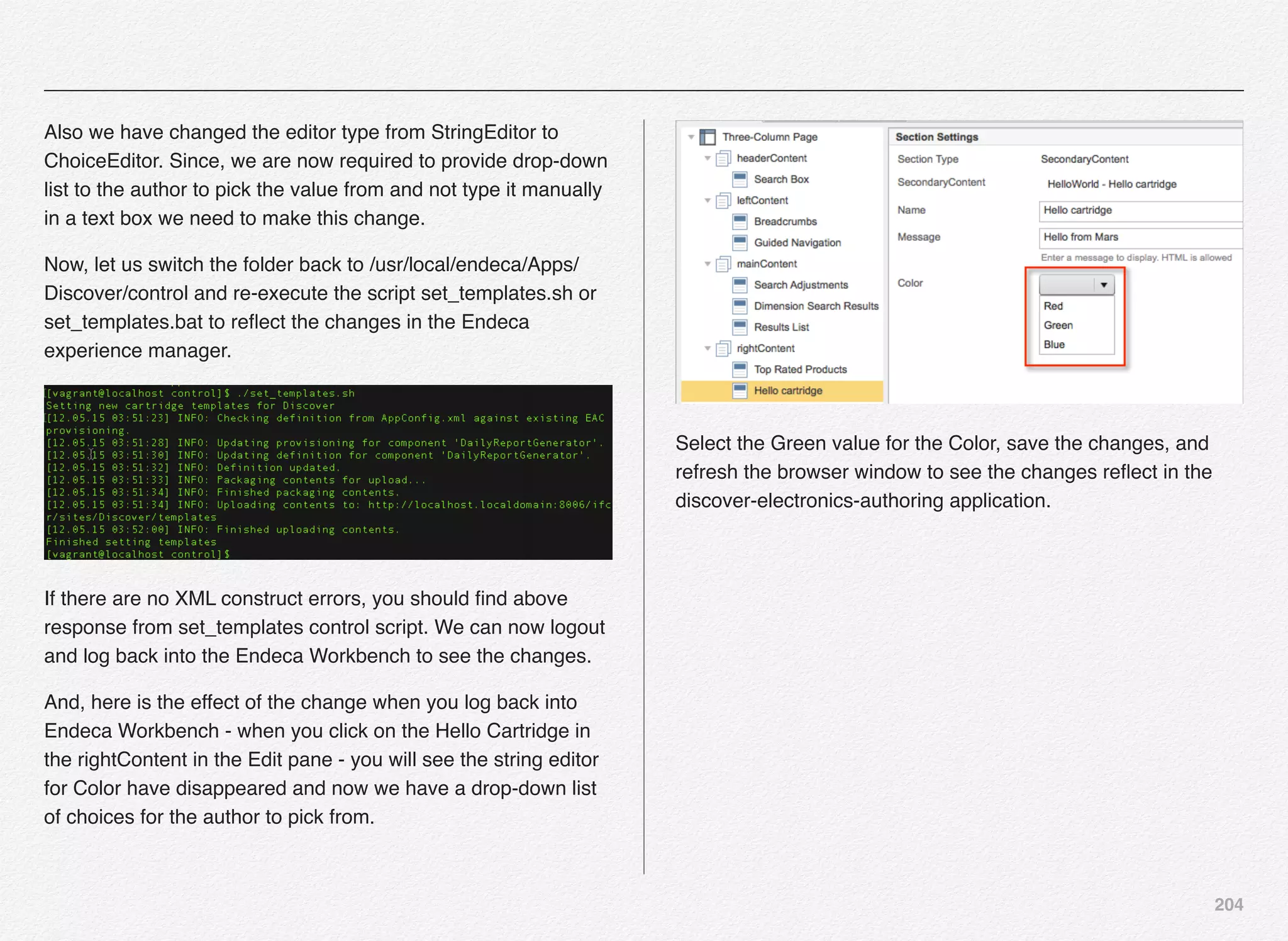1288x941 pixels.
Task: Click the page number 204
Action: [x=1228, y=905]
